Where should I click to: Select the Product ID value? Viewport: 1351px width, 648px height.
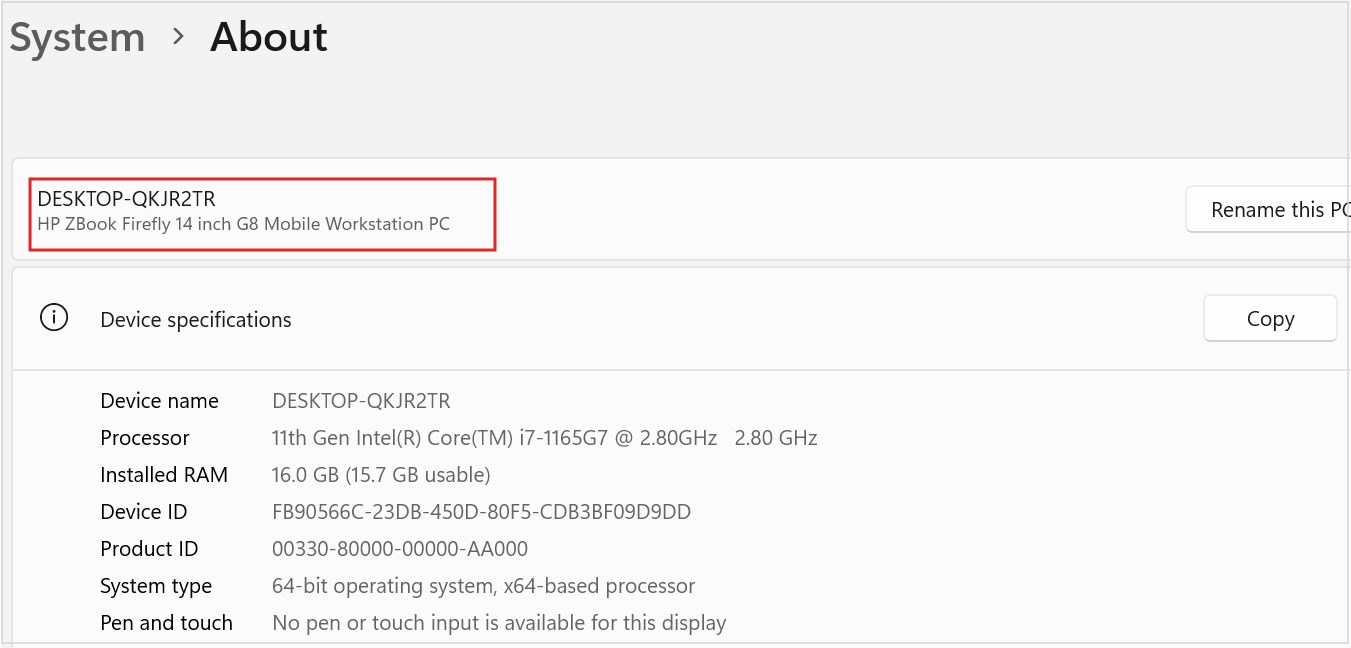coord(400,548)
